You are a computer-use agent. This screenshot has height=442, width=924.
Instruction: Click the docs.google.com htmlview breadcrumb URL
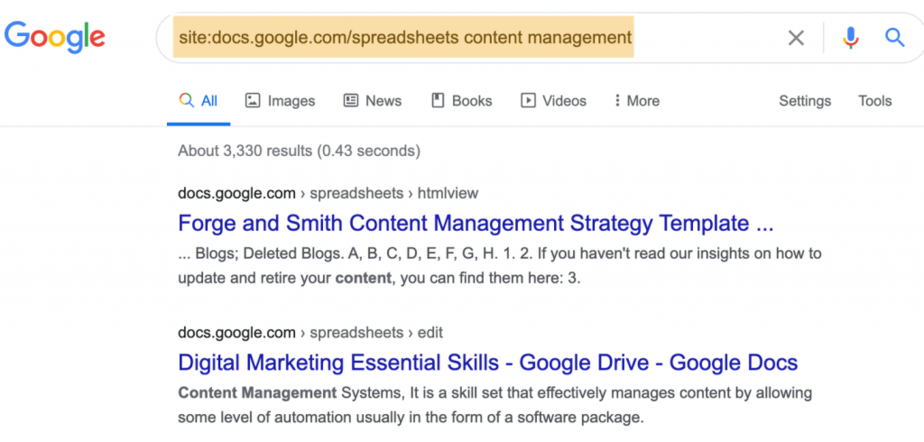click(x=328, y=193)
